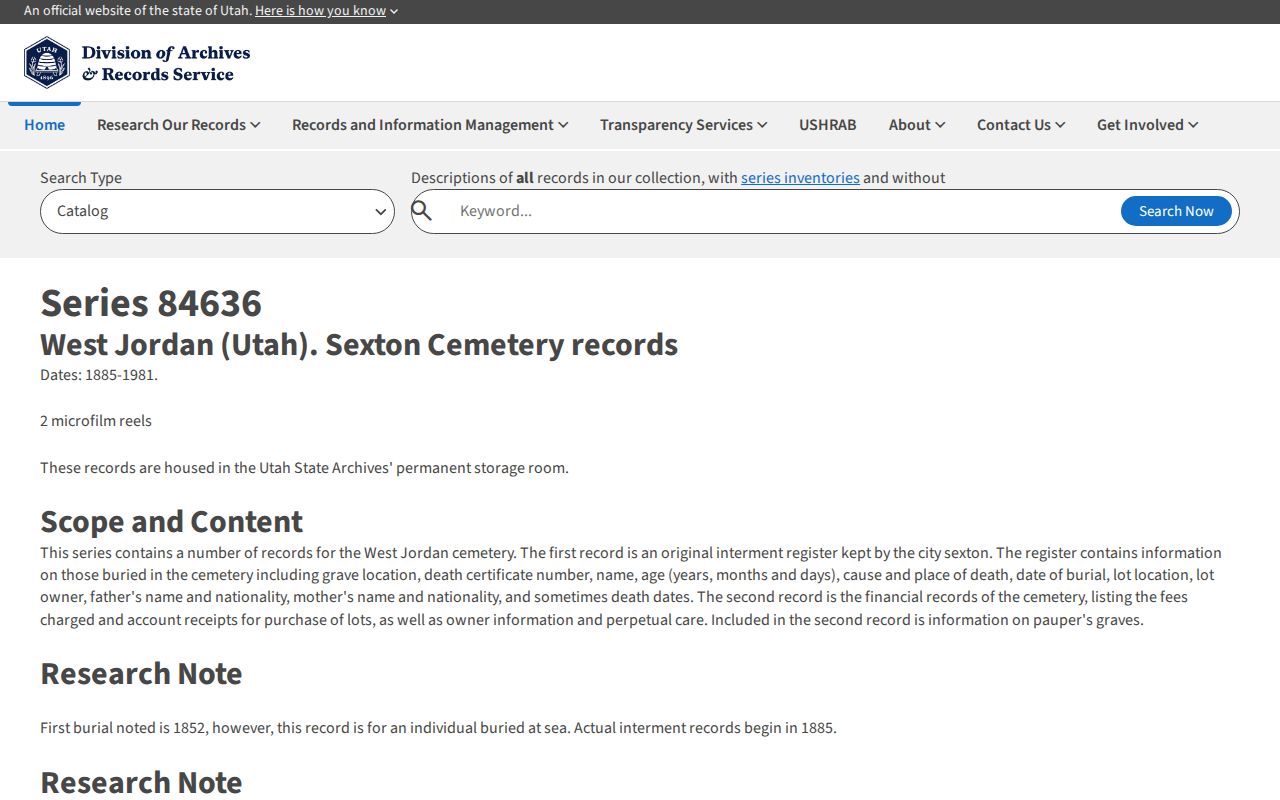The width and height of the screenshot is (1280, 800).
Task: Expand Records and Information Management menu
Action: (x=430, y=125)
